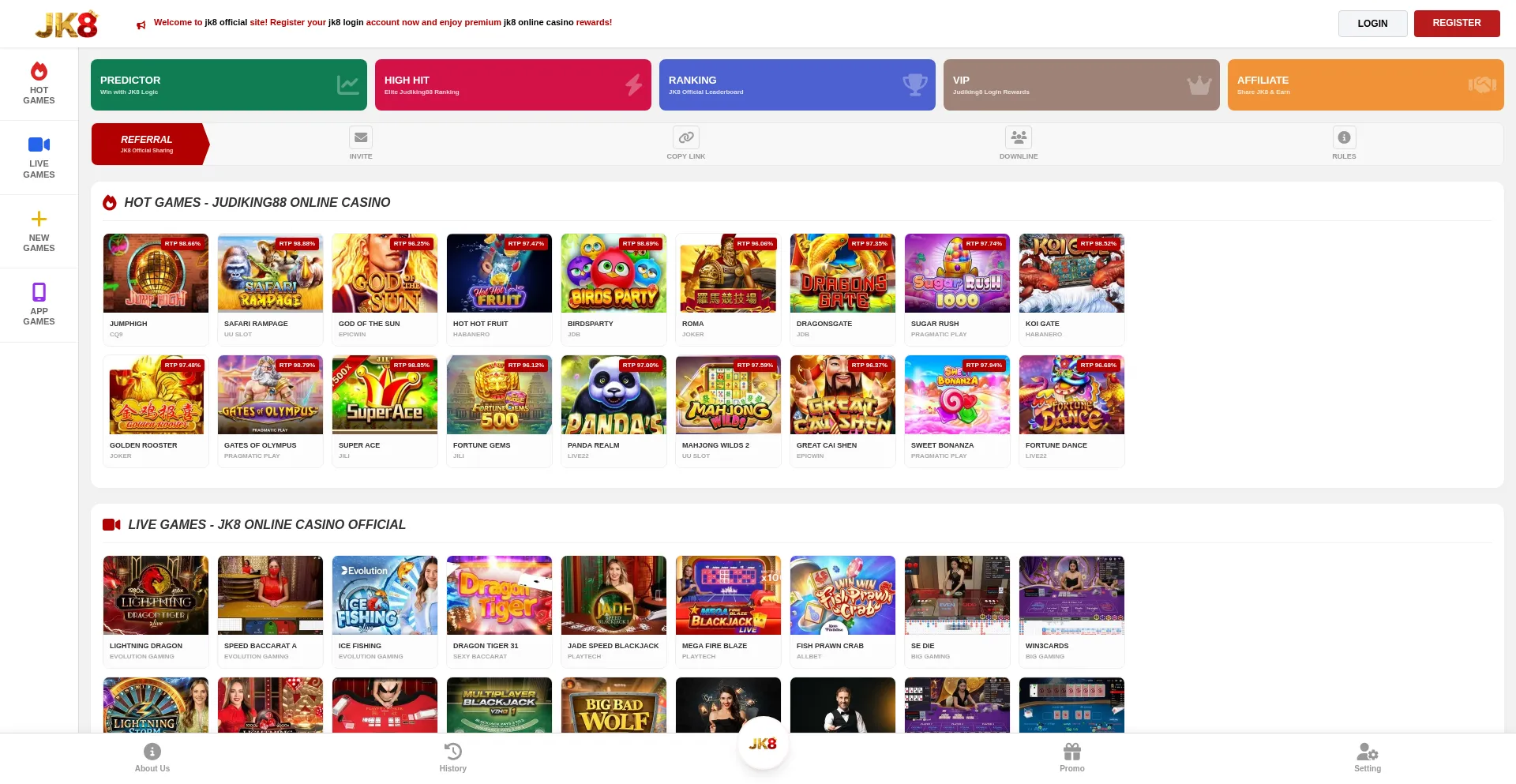Click the JK8 logo at top left
This screenshot has height=784, width=1516.
(x=67, y=24)
